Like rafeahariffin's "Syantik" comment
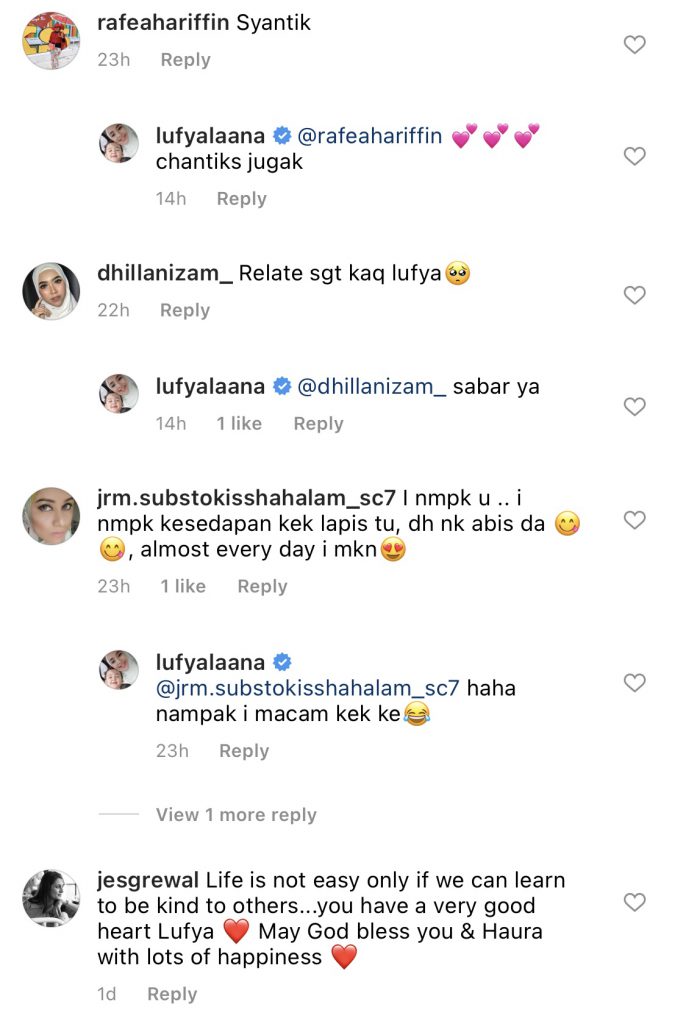Viewport: 686px width, 1024px height. click(x=634, y=45)
